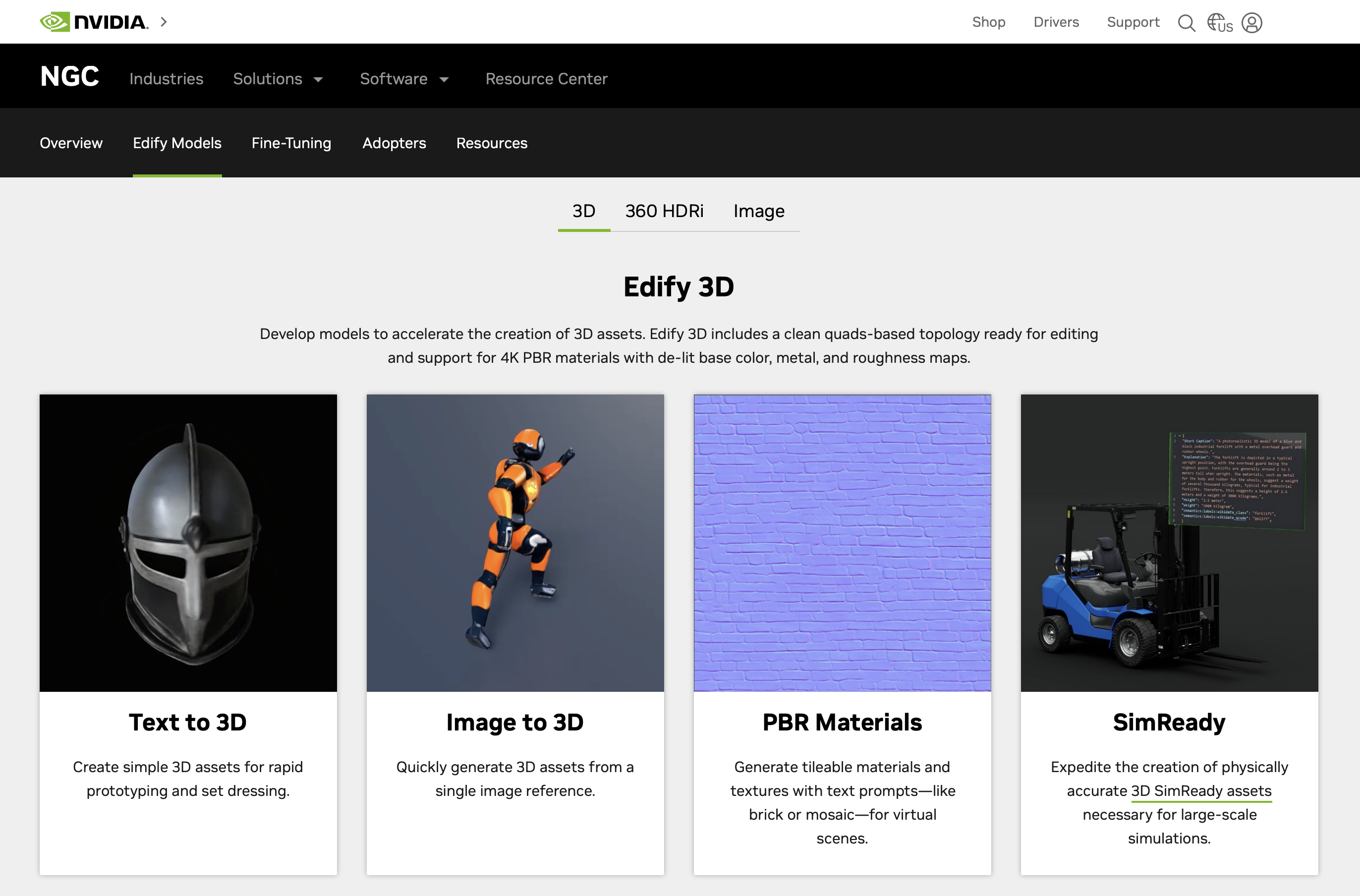Open the Fine-Tuning section
The width and height of the screenshot is (1360, 896).
click(x=291, y=143)
